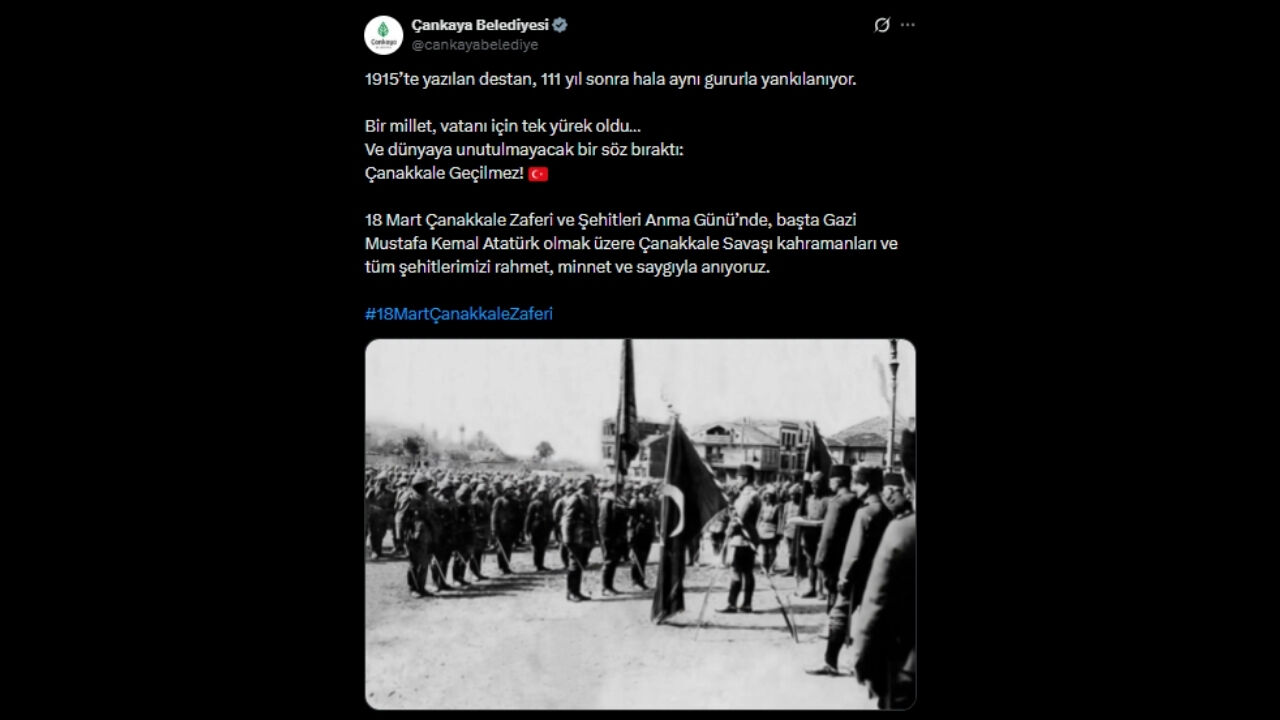Viewport: 1280px width, 720px height.
Task: Open the #18MartÇanakkaleZaferi hashtag
Action: (x=459, y=313)
